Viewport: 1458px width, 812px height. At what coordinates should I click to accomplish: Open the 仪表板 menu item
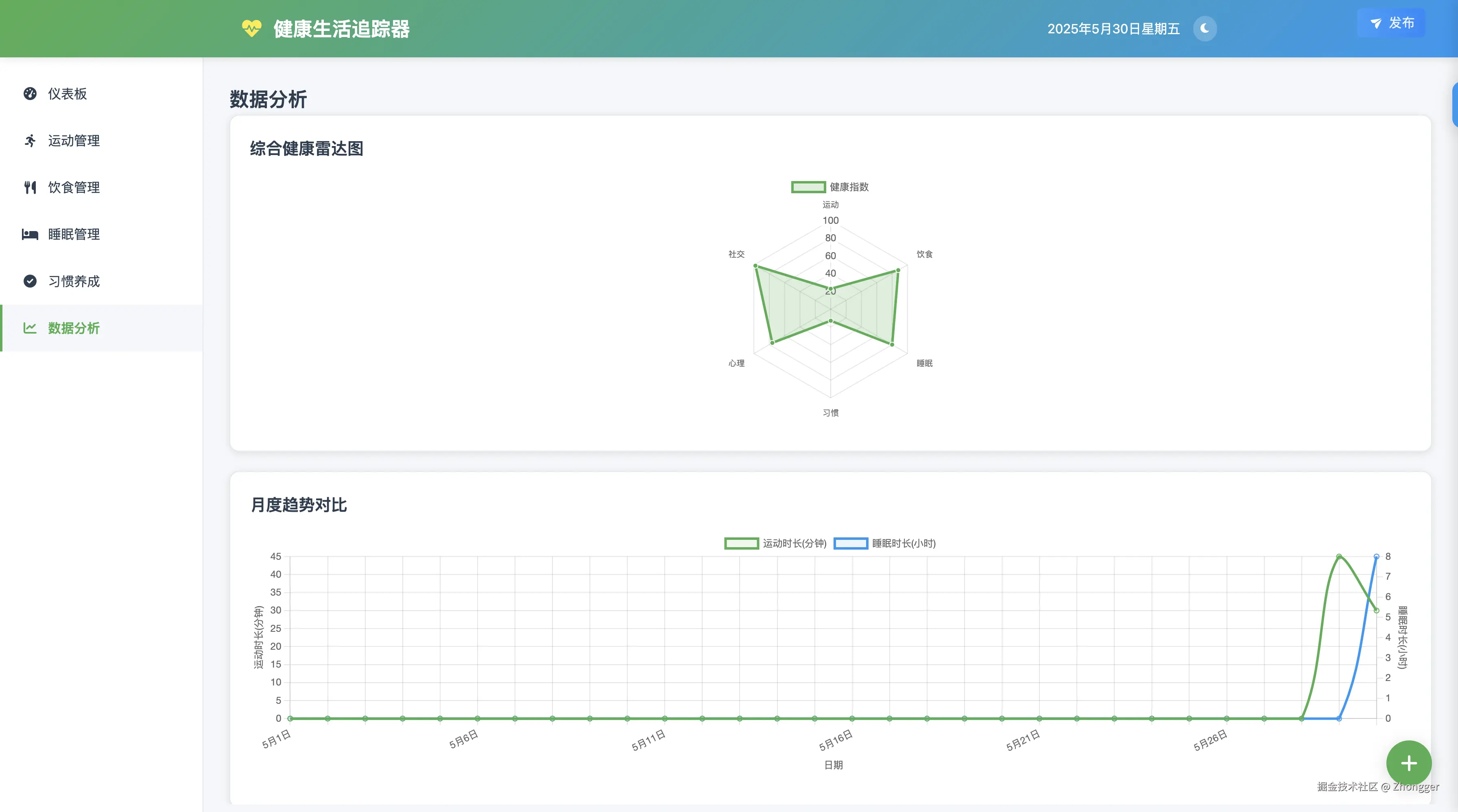point(68,94)
